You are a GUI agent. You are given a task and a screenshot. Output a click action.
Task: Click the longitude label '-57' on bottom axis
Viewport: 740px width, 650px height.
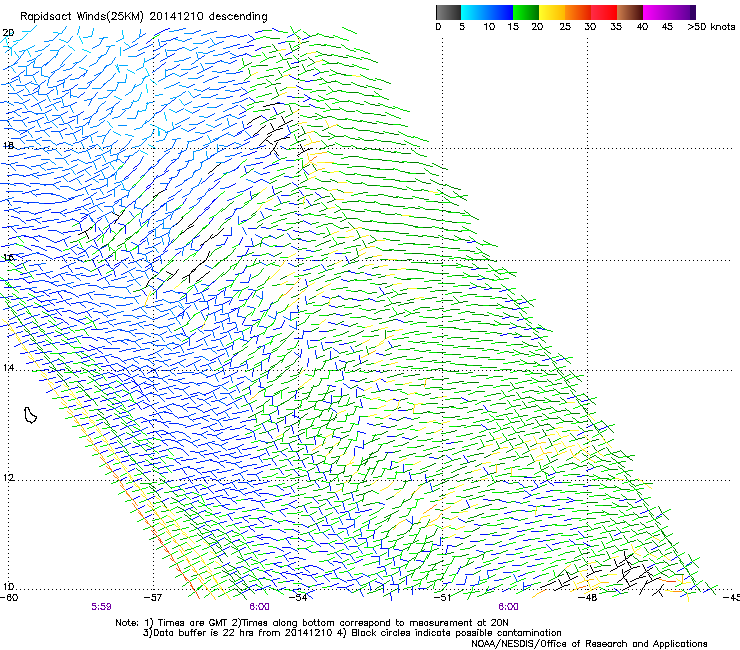153,598
